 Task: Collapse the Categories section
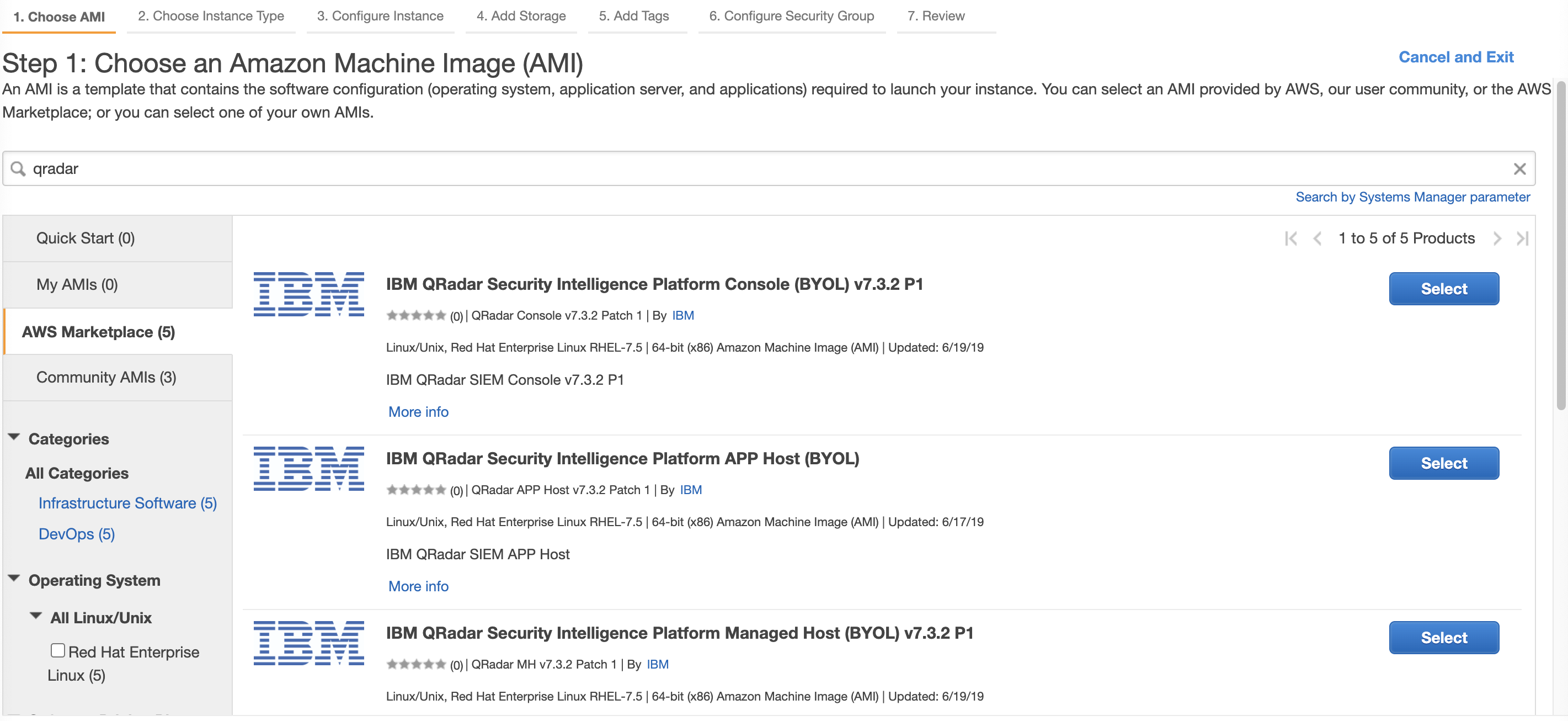point(14,437)
